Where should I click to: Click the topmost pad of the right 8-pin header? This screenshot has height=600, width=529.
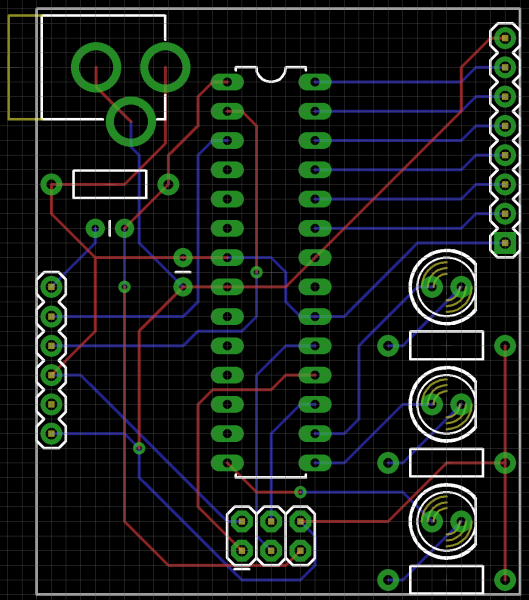click(505, 38)
